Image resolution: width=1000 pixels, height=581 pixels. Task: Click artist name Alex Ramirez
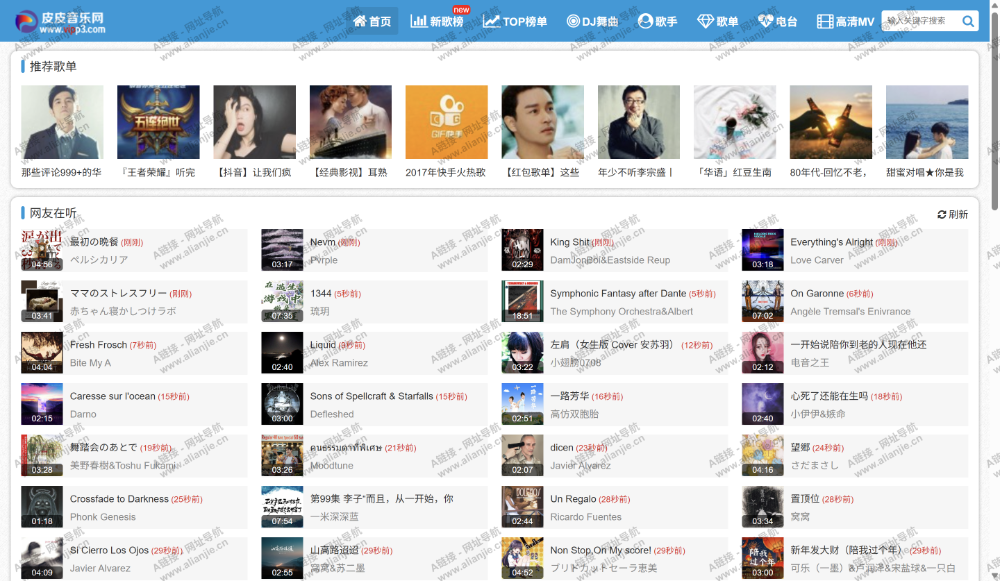[x=339, y=363]
